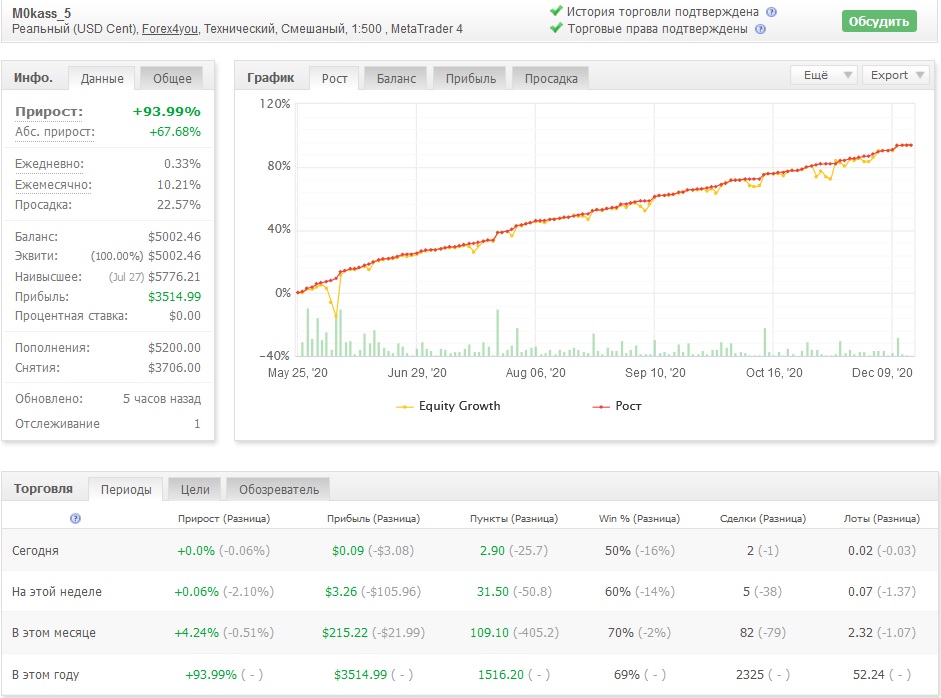Screen dimensions: 941x698
Task: Switch to the Общее info tab
Action: [172, 79]
